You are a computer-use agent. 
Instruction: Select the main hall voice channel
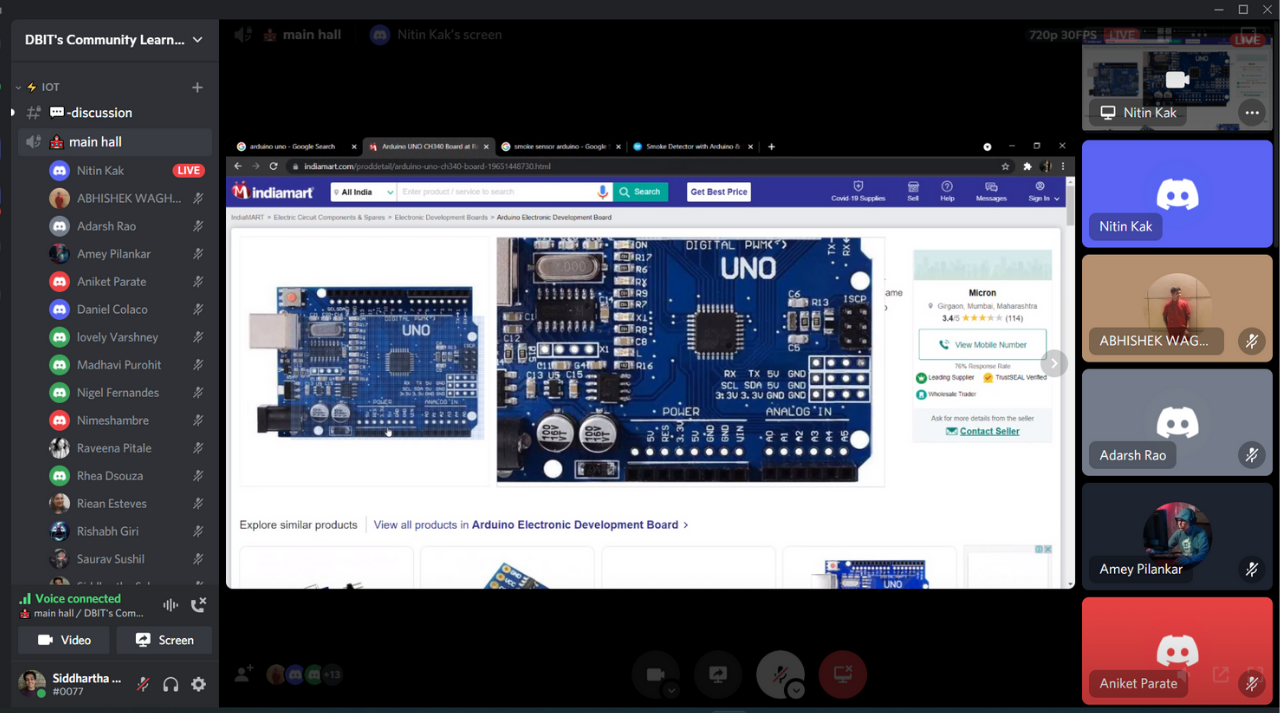point(115,142)
